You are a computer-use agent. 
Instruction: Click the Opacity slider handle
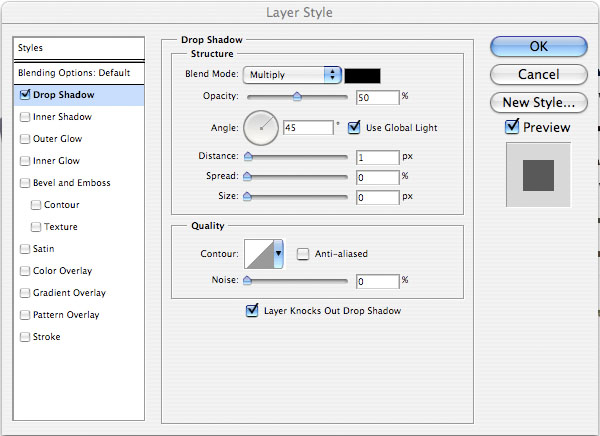tap(297, 96)
